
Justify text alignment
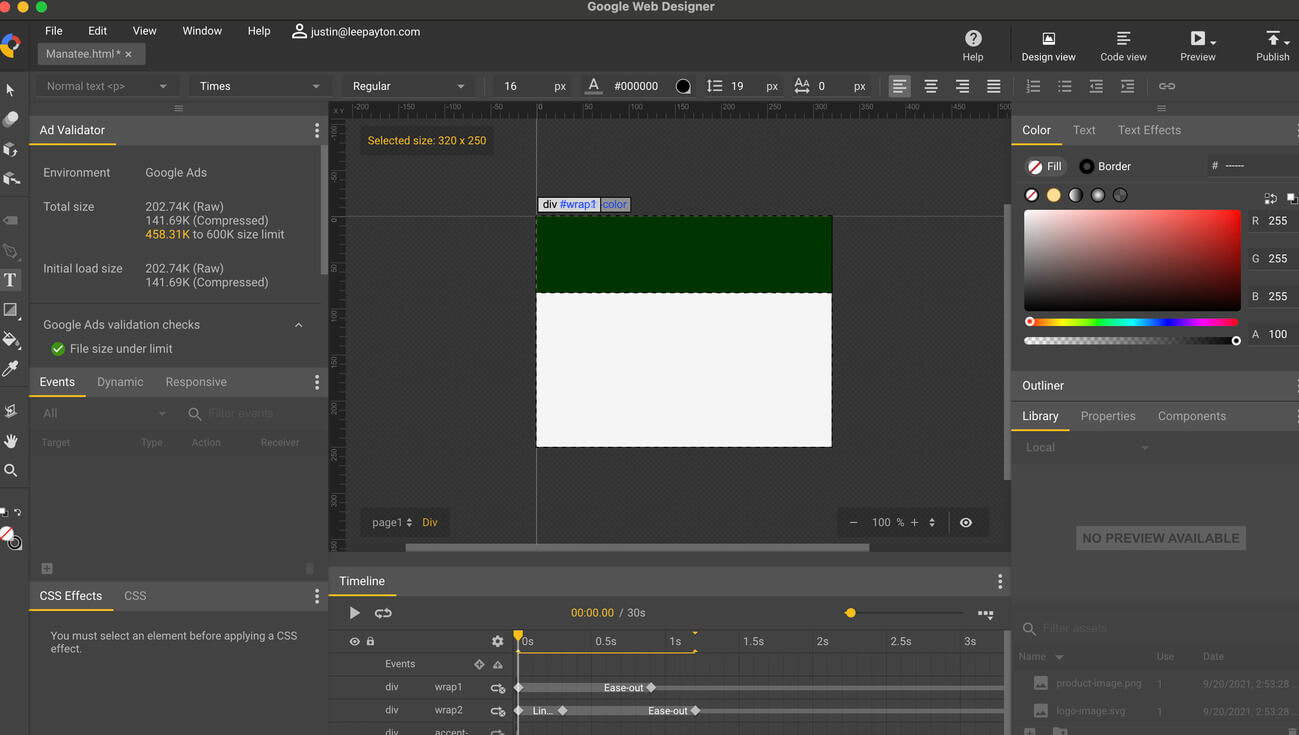(x=993, y=86)
